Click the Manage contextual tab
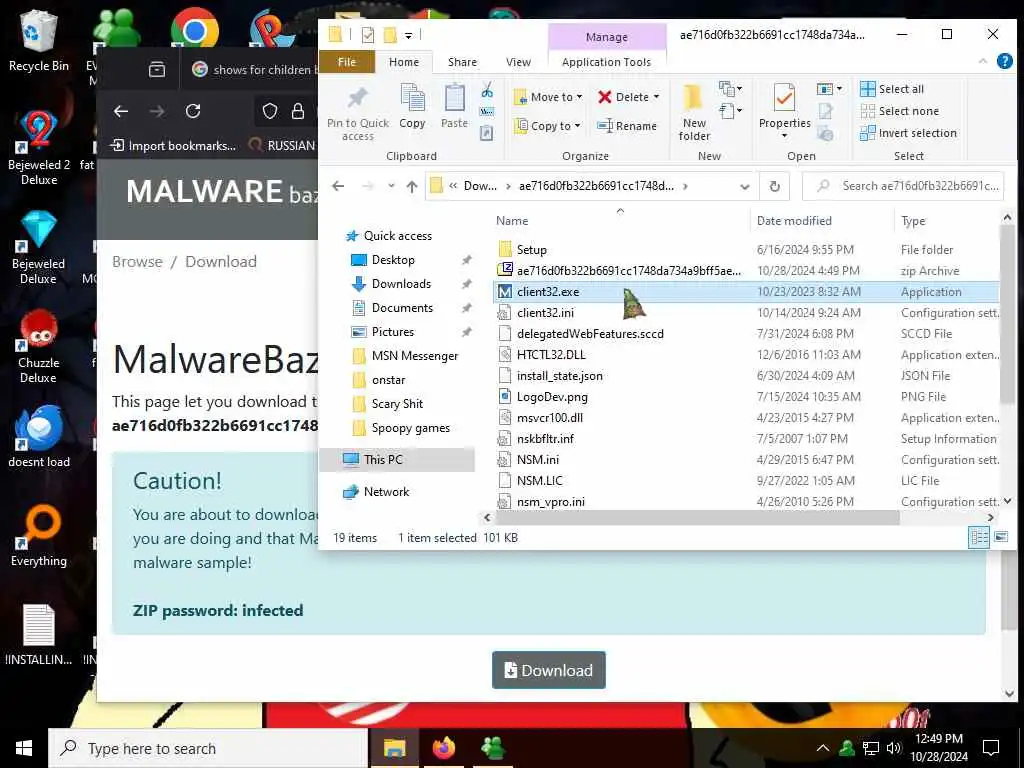 (607, 37)
